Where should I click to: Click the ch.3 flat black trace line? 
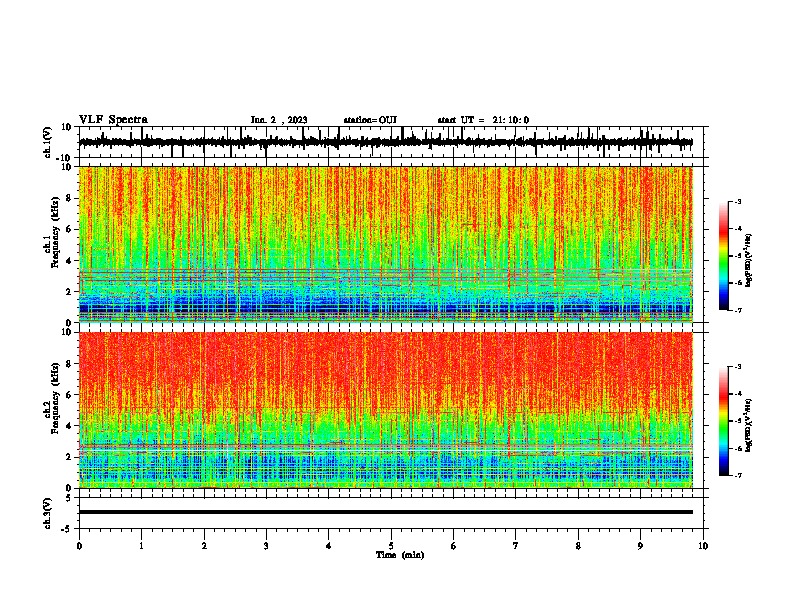pos(385,512)
